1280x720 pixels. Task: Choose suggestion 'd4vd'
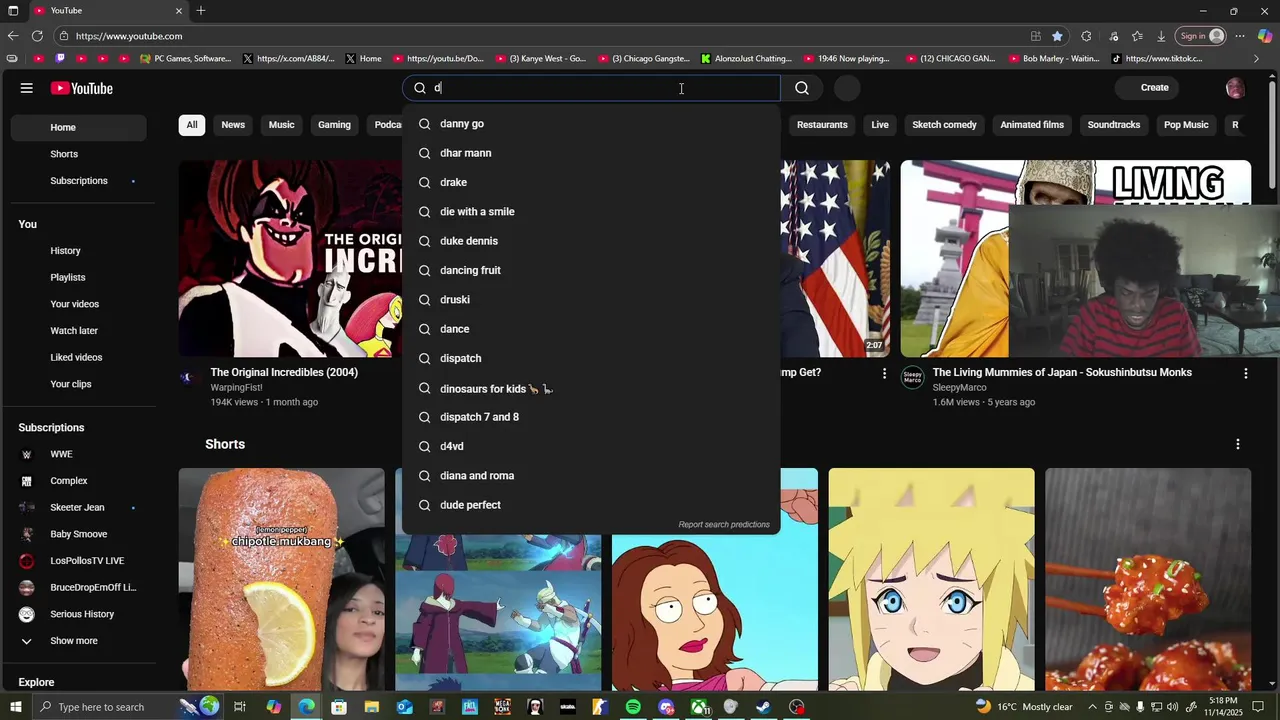point(590,446)
